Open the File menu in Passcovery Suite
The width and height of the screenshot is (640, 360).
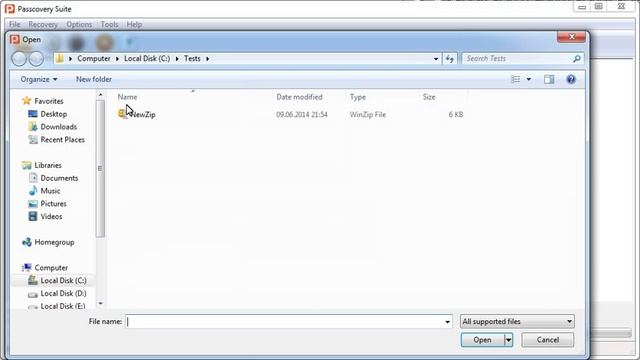pyautogui.click(x=15, y=24)
